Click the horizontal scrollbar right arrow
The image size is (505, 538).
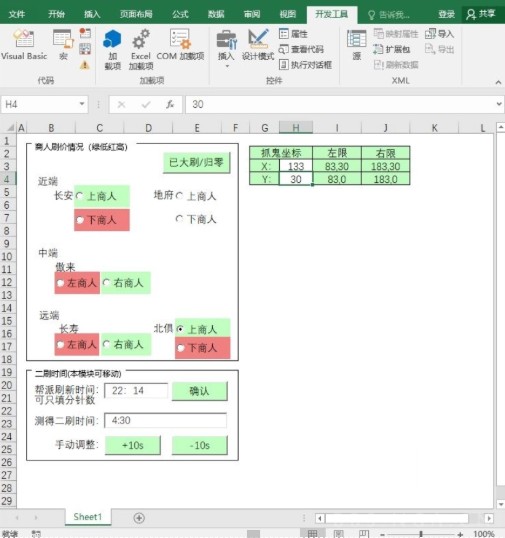(489, 518)
